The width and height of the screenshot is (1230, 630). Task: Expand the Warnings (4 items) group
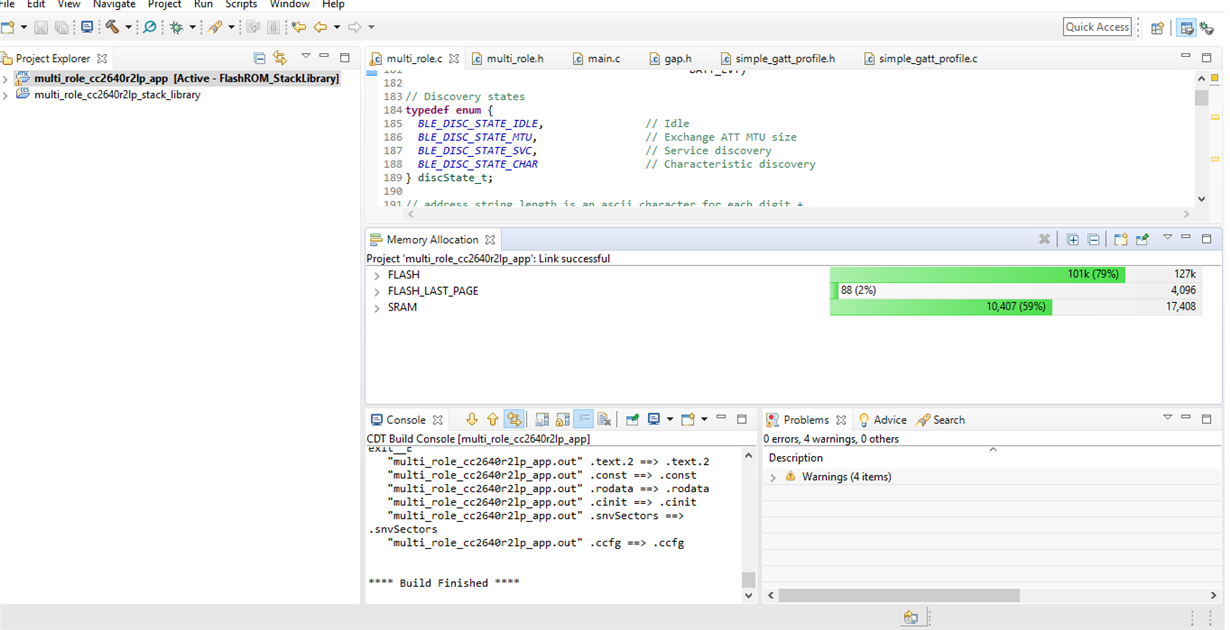[773, 478]
